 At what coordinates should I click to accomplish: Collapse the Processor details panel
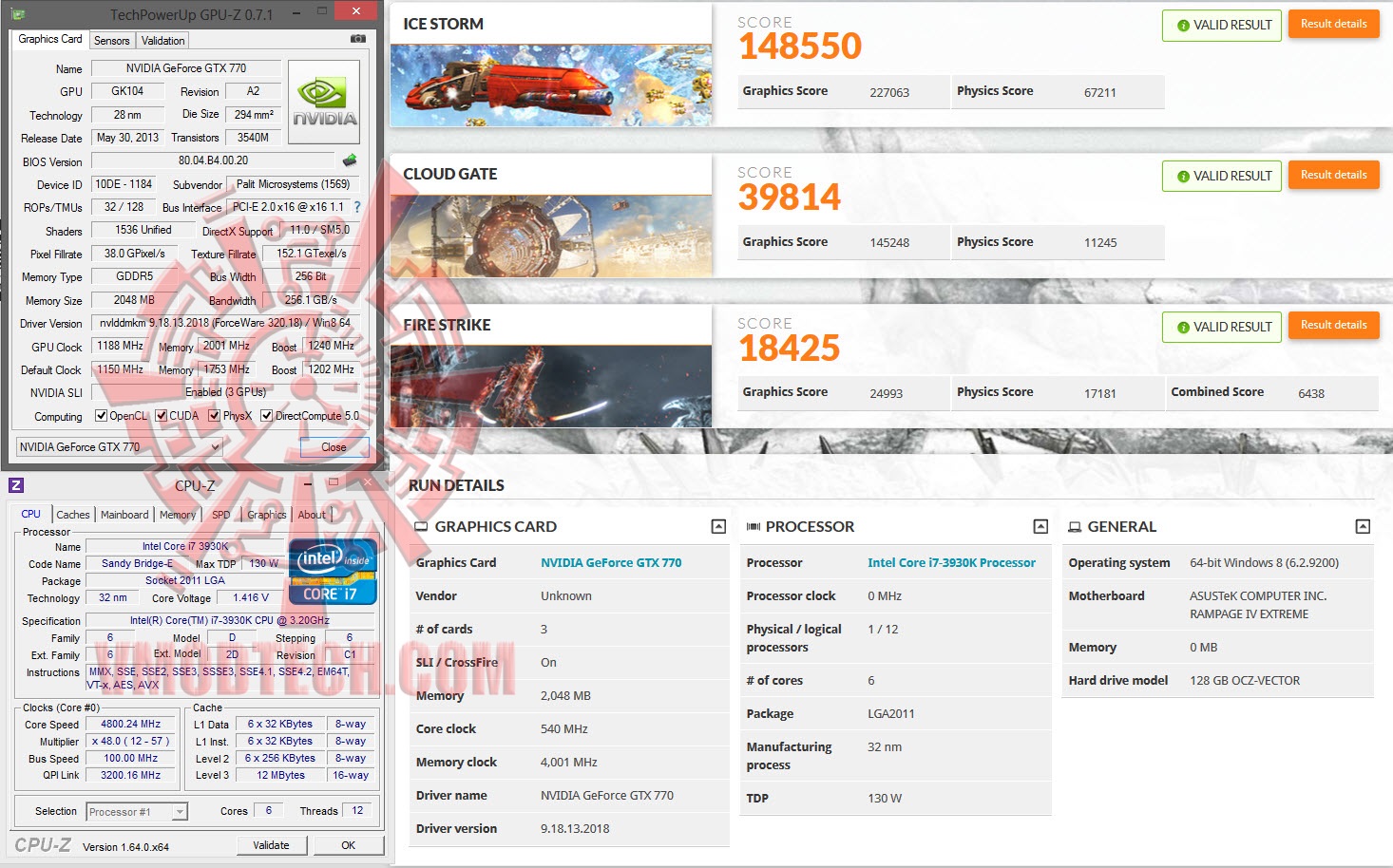(x=1040, y=527)
